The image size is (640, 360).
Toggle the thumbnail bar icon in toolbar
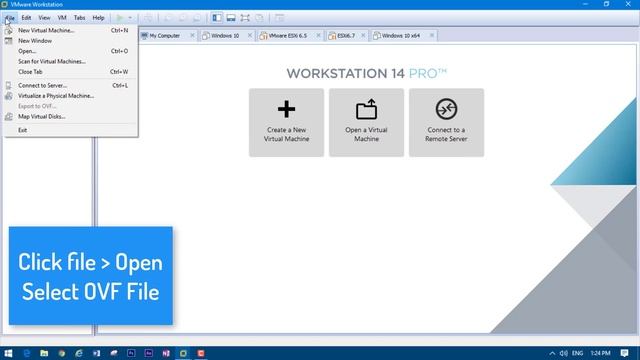[x=231, y=18]
